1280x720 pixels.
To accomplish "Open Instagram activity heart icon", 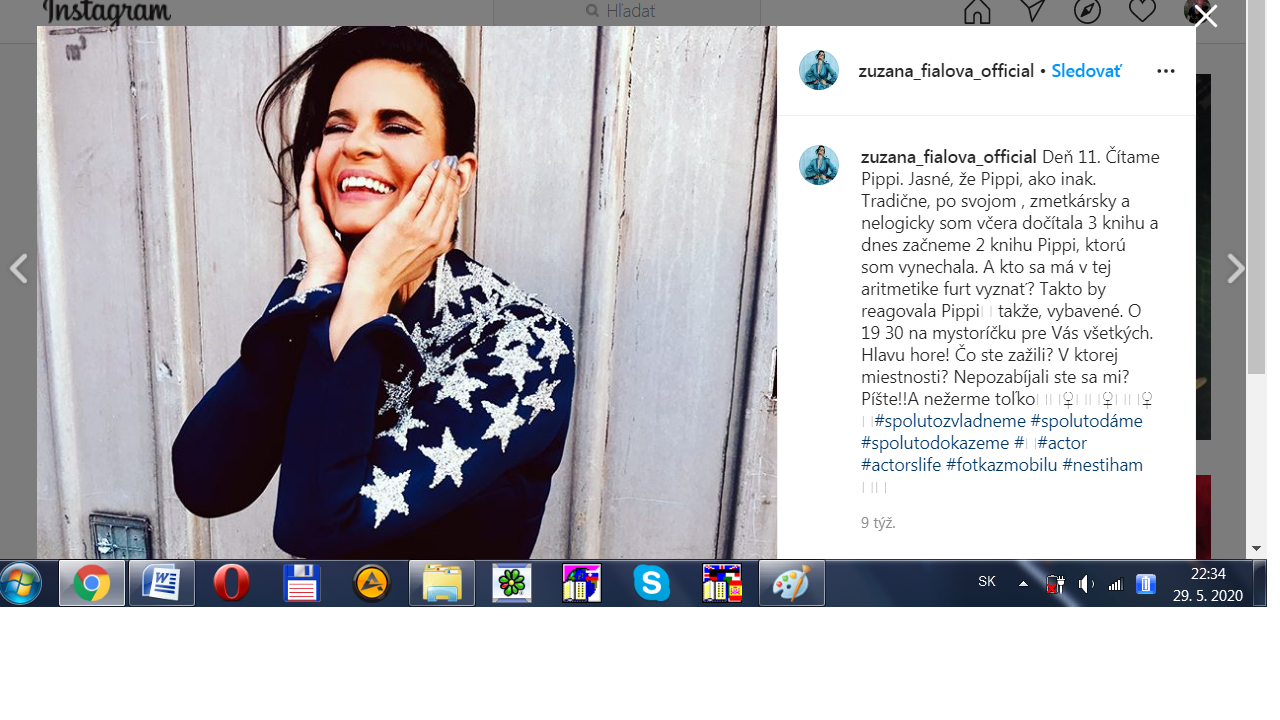I will [x=1142, y=11].
